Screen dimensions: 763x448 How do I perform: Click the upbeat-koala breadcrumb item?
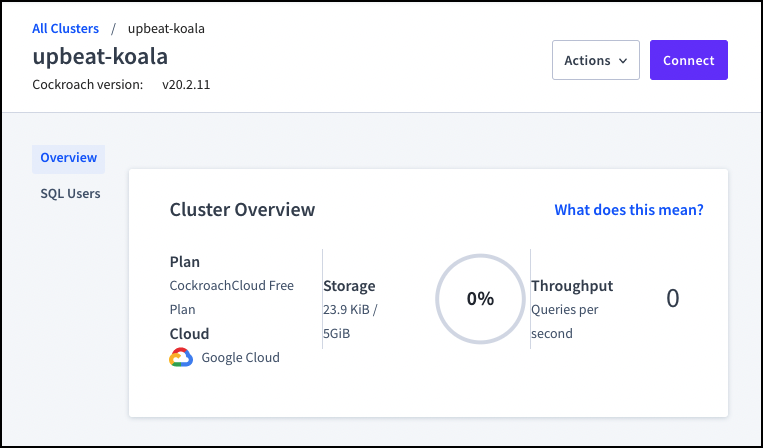[x=166, y=28]
